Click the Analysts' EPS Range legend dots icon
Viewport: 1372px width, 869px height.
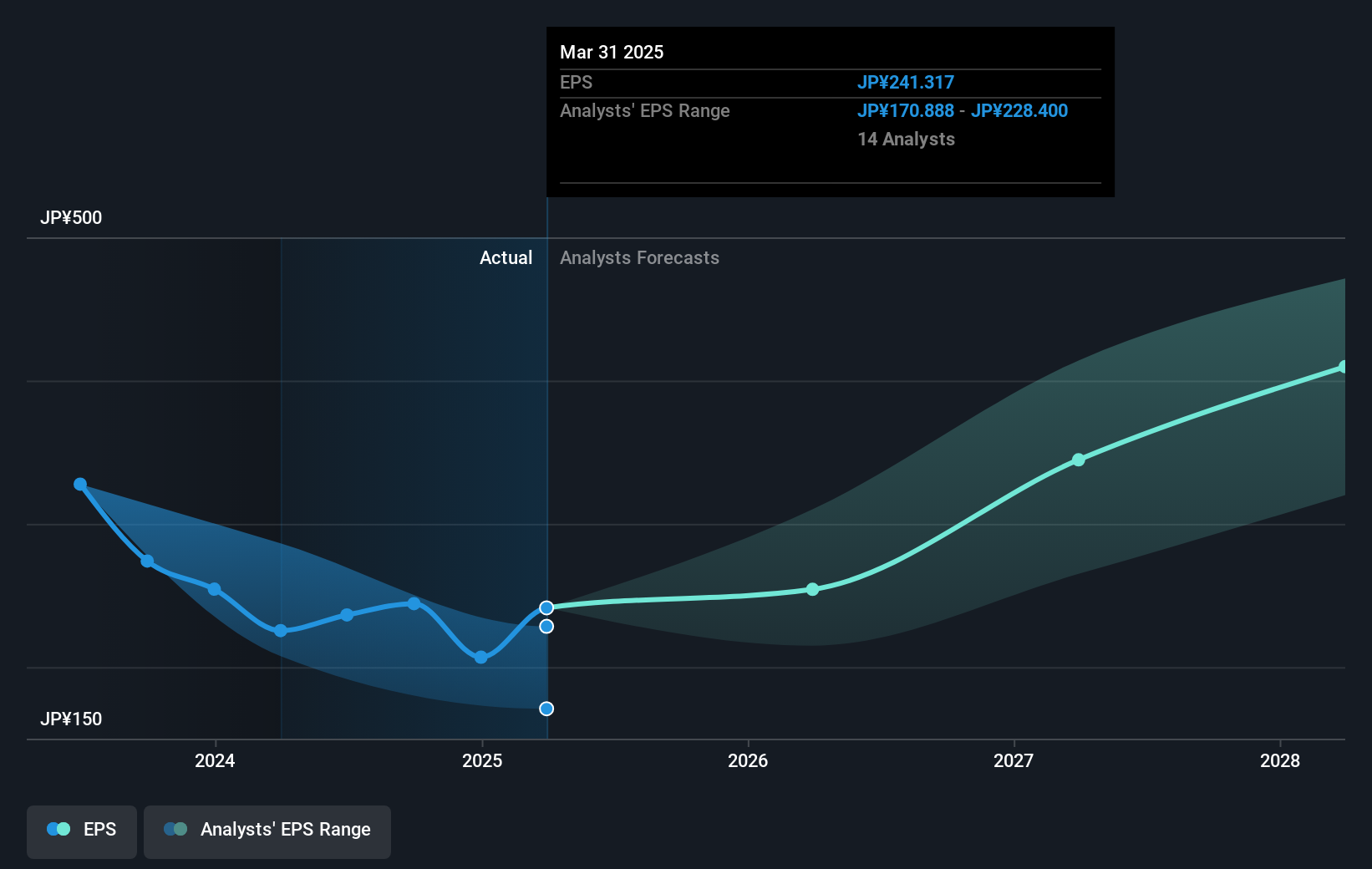click(175, 829)
